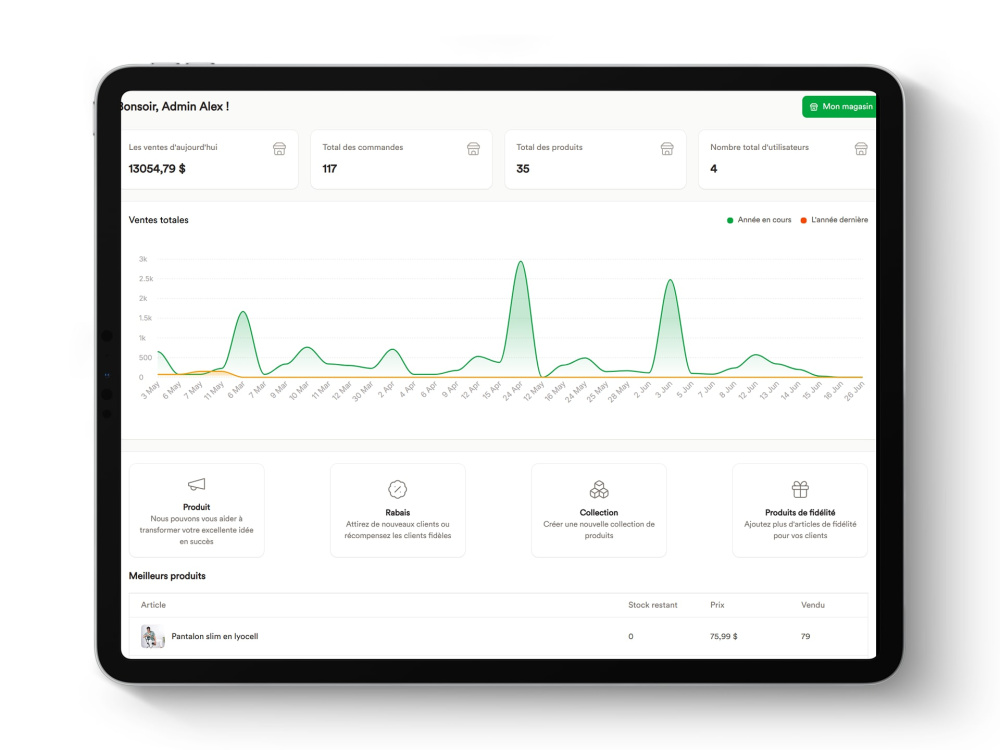The width and height of the screenshot is (1000, 750).
Task: Open the Produits de fidélité card title
Action: coord(800,513)
